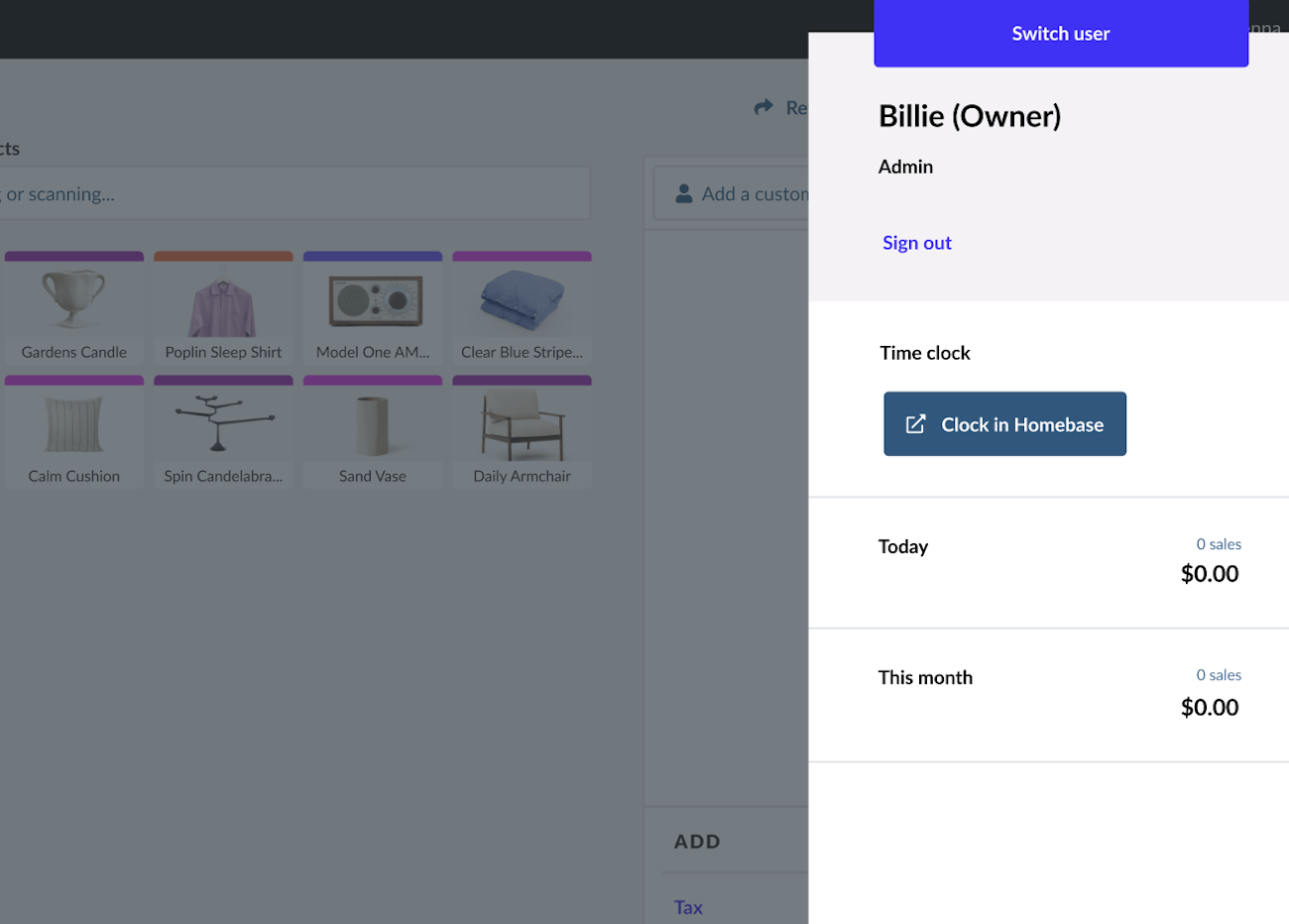The image size is (1289, 924).
Task: Click the Add a customer field
Action: (731, 193)
